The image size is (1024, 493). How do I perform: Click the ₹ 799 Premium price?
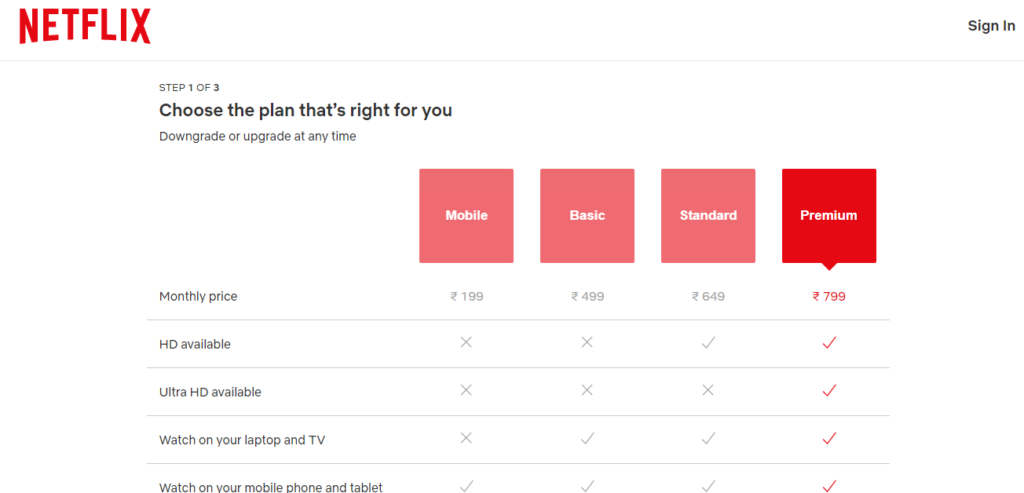pyautogui.click(x=829, y=296)
